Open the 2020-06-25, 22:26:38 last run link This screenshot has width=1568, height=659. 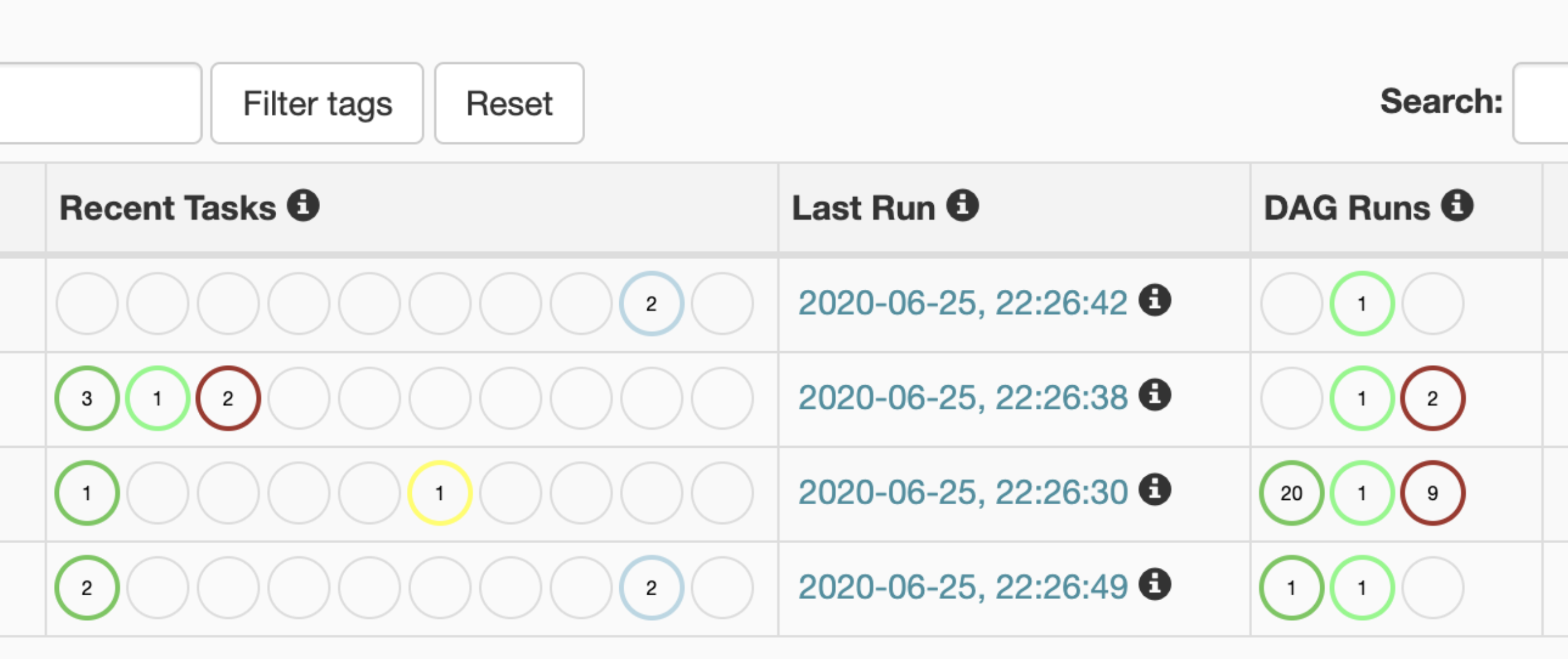[962, 398]
